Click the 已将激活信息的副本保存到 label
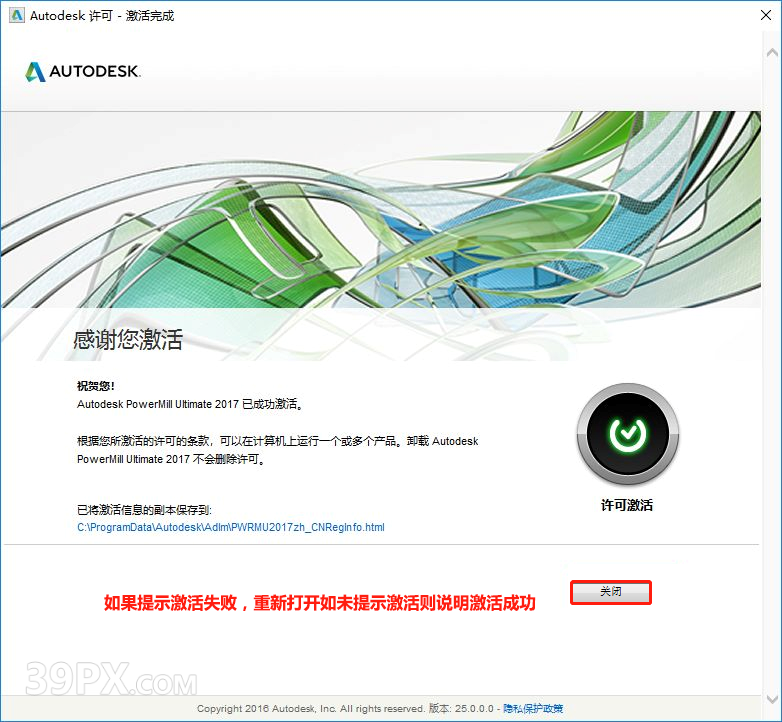The image size is (782, 722). tap(144, 510)
